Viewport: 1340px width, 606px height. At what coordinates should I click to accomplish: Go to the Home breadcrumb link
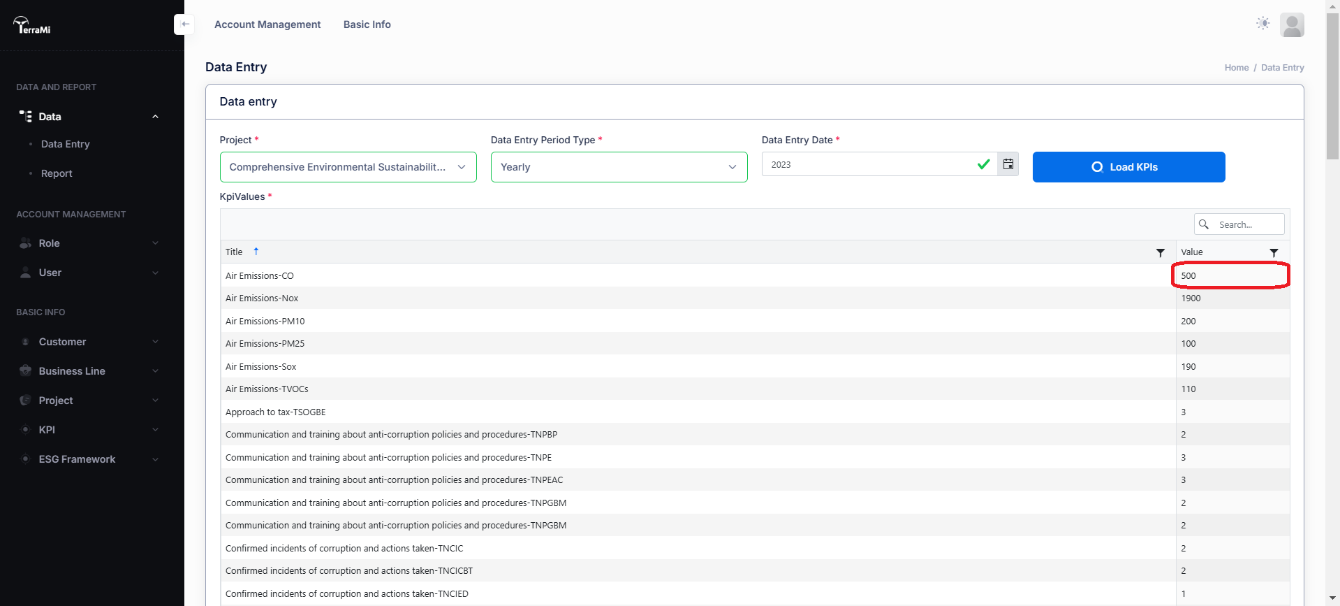(x=1236, y=68)
